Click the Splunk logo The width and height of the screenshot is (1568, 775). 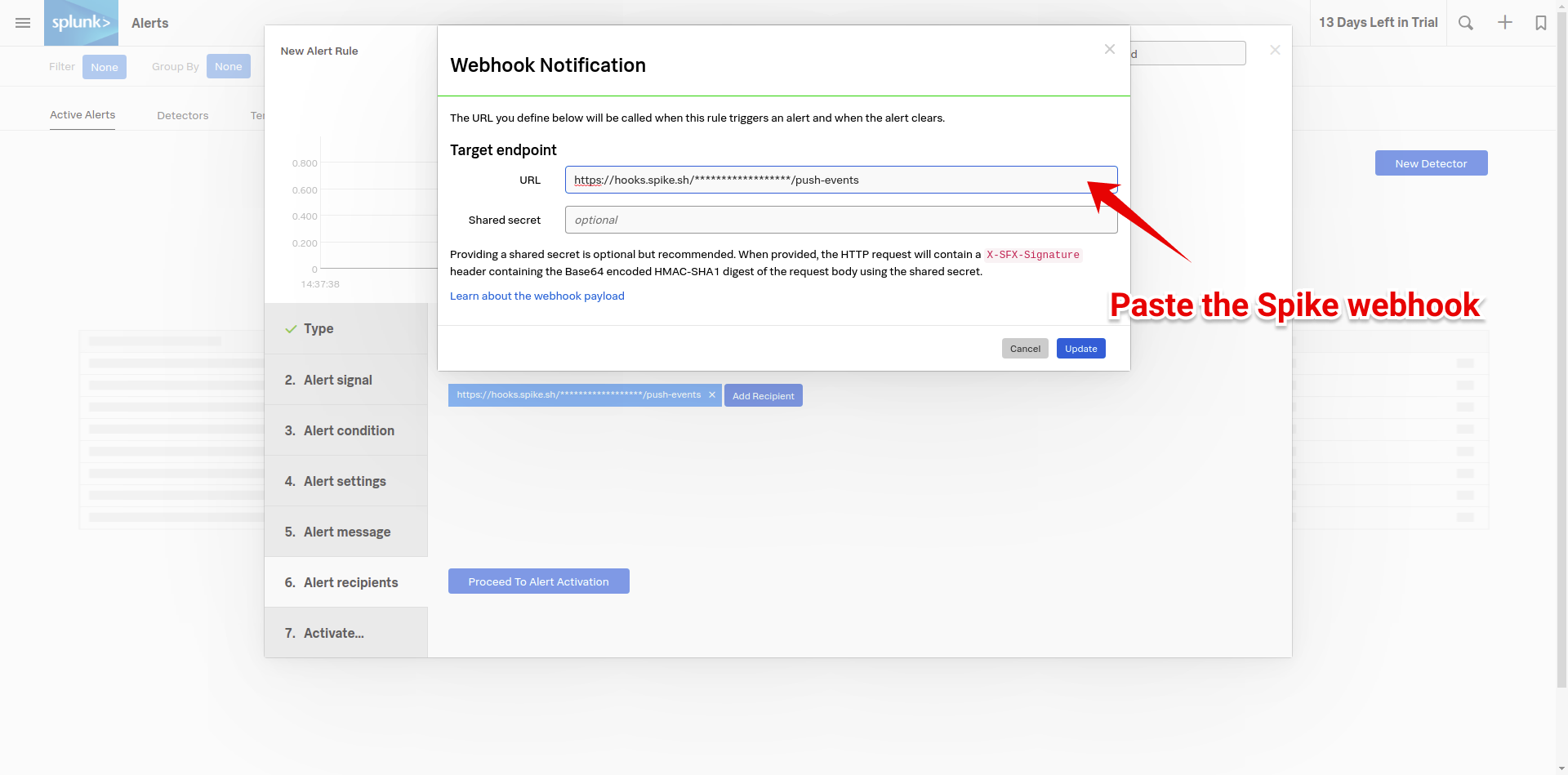(81, 23)
